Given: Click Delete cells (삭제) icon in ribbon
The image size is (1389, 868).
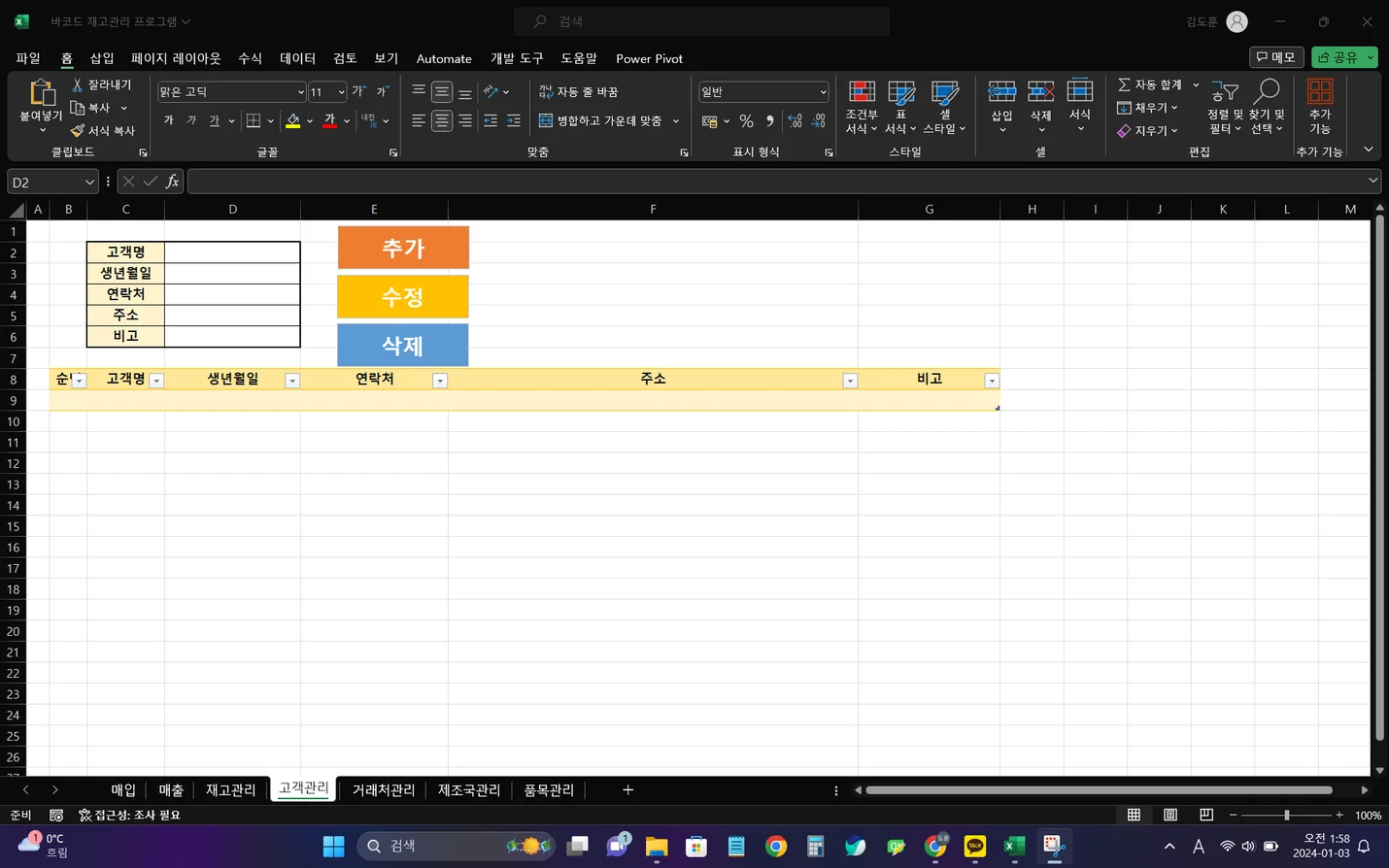Looking at the screenshot, I should (1041, 92).
